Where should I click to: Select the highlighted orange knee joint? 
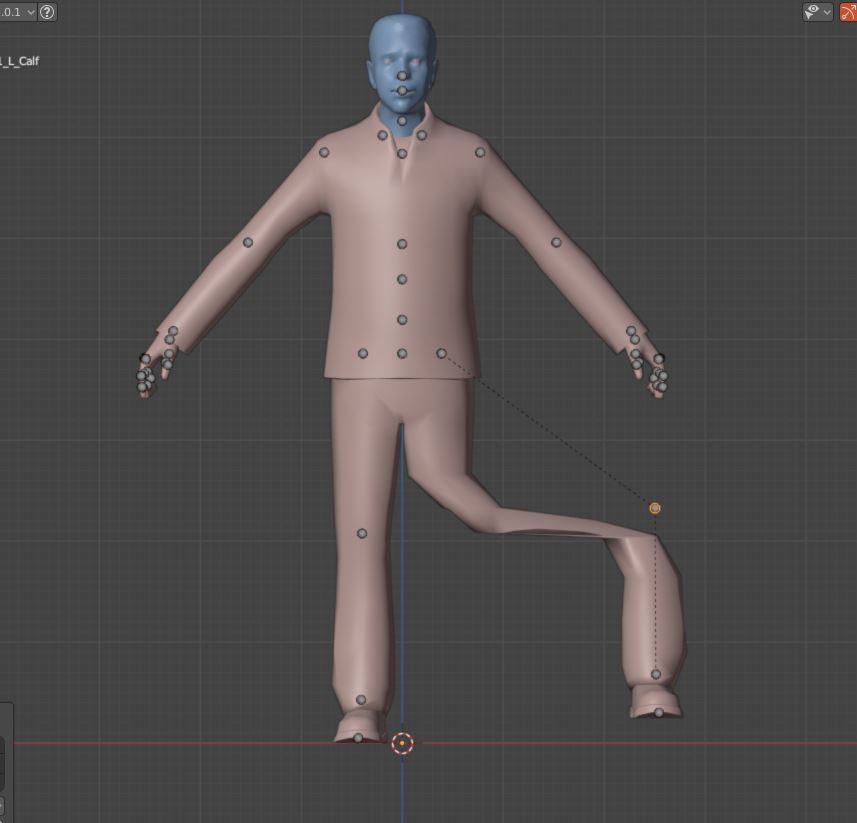click(655, 509)
